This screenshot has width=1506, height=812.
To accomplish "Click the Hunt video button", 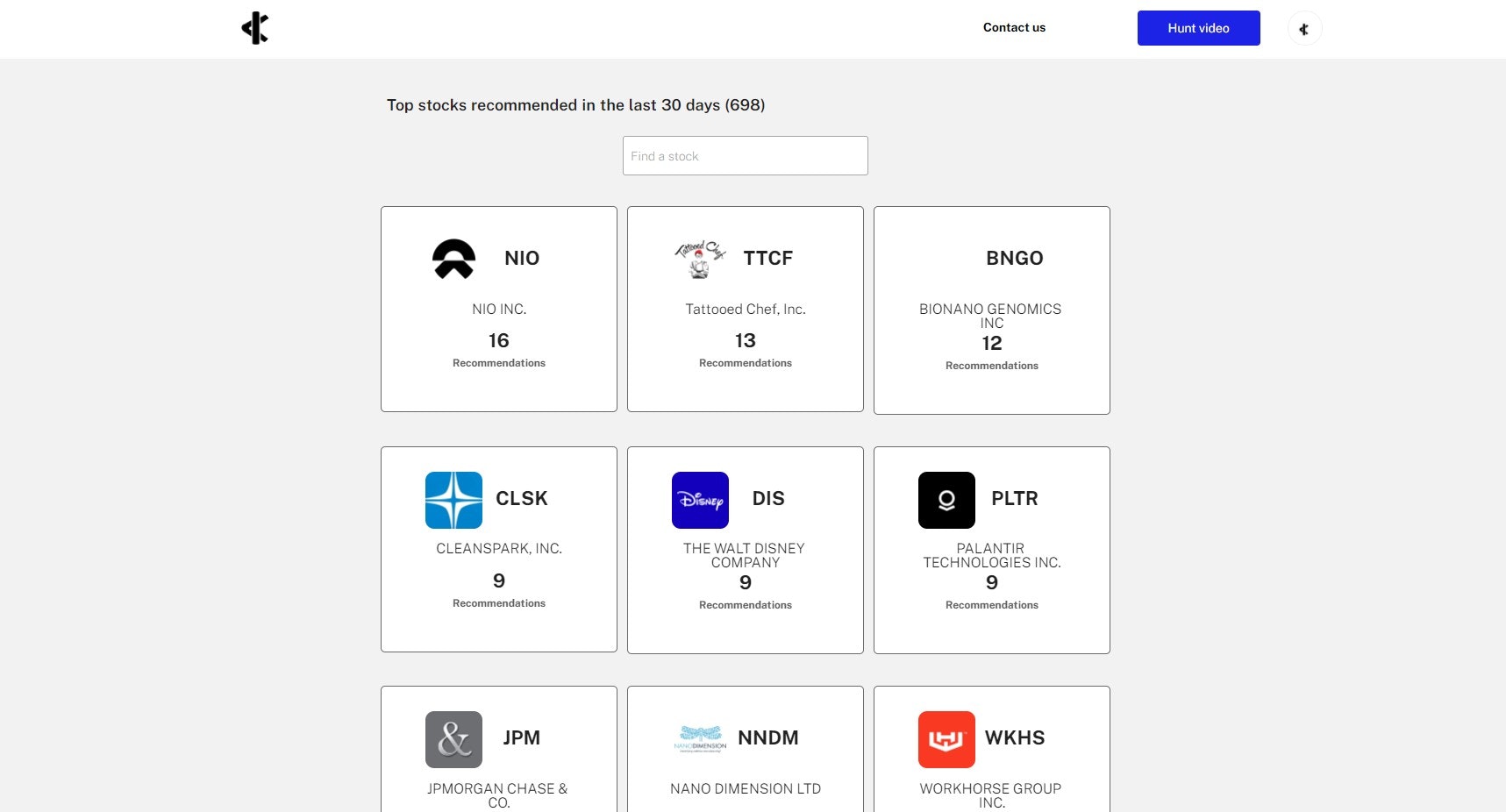I will coord(1198,28).
